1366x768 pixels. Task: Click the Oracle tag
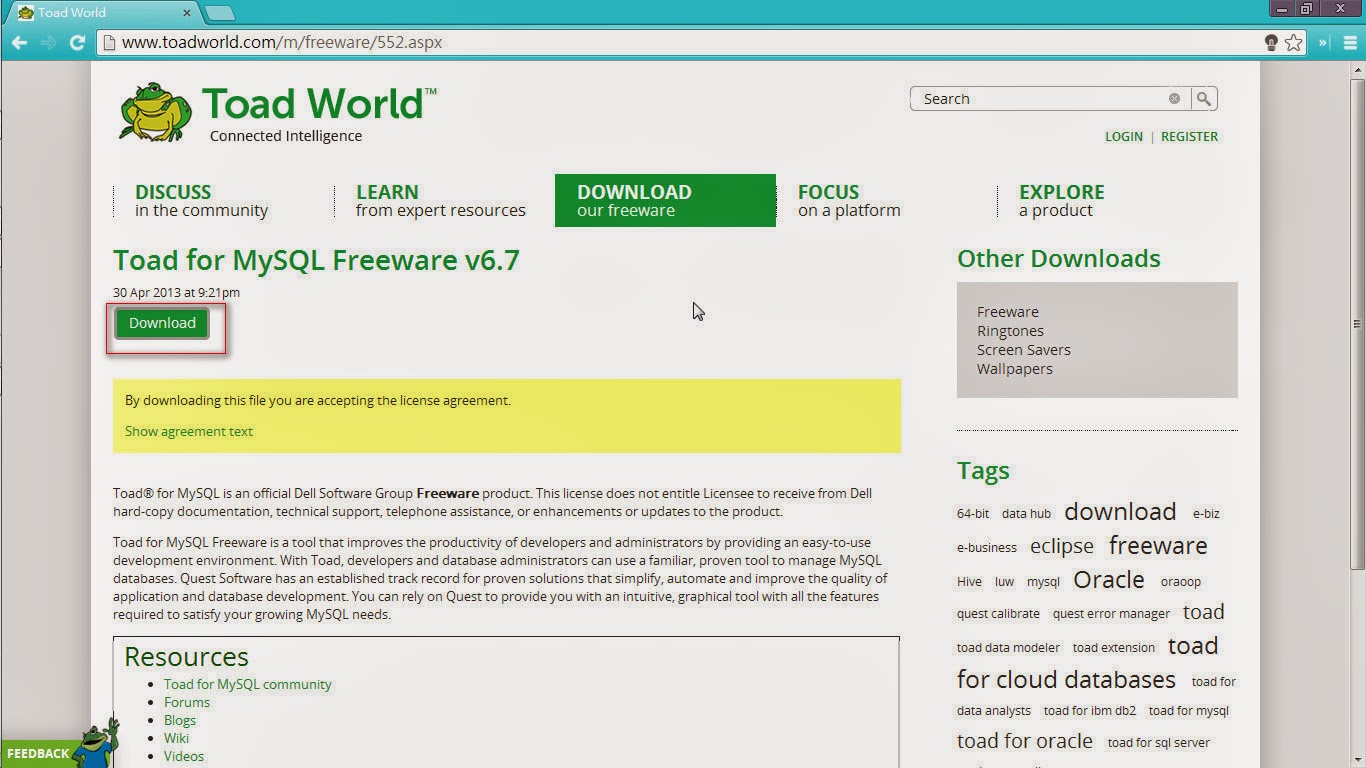click(1108, 580)
